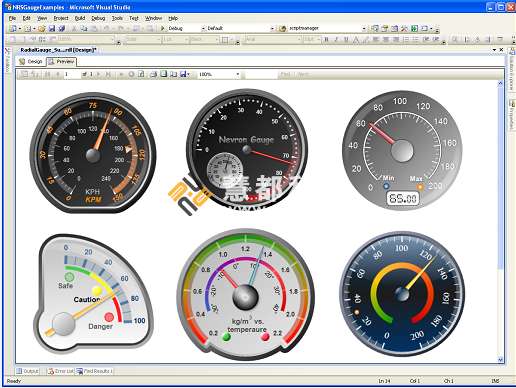Open the Error List panel tab
This screenshot has width=516, height=388.
60,371
